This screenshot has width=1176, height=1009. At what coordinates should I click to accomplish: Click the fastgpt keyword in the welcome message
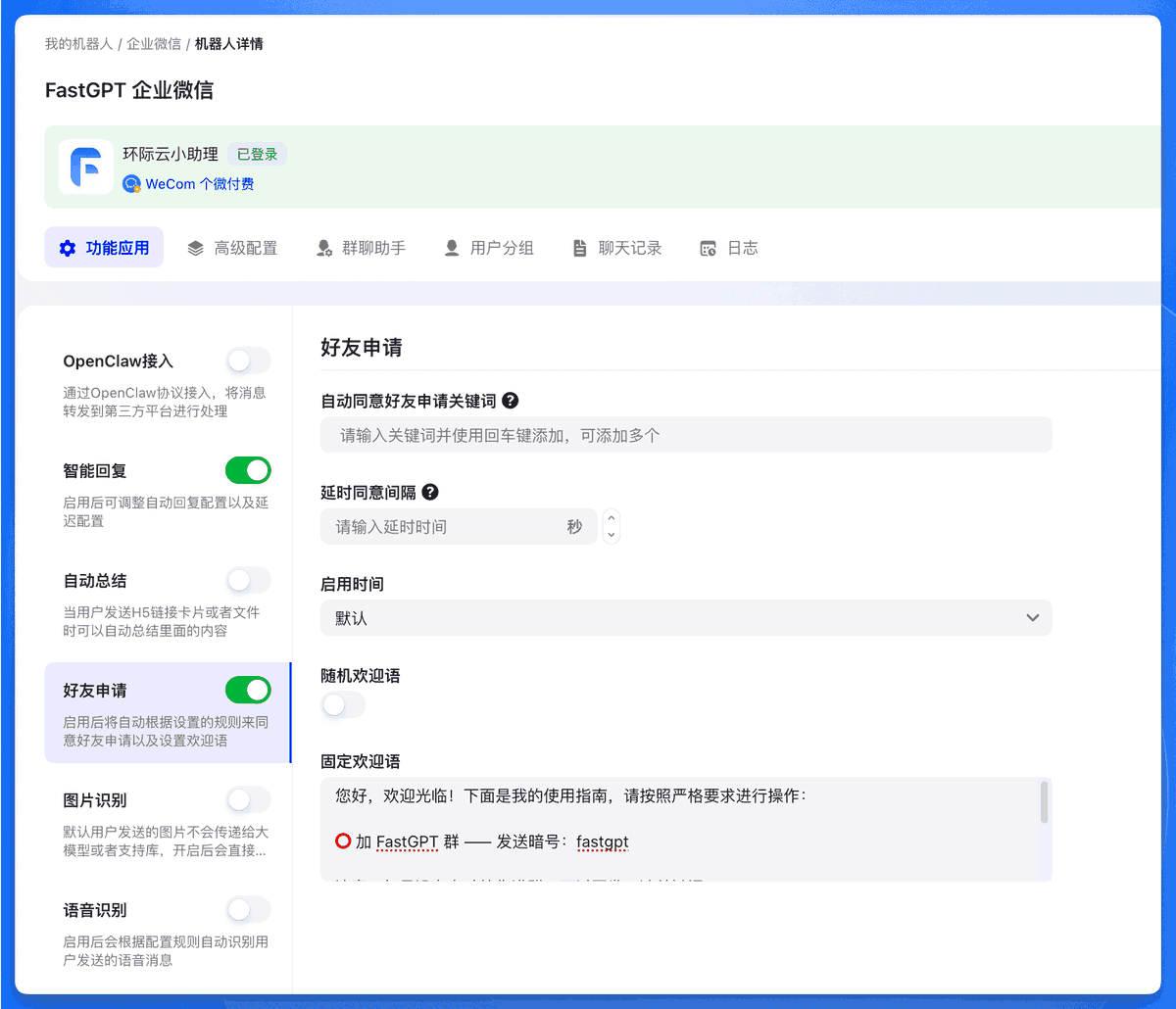tap(603, 841)
